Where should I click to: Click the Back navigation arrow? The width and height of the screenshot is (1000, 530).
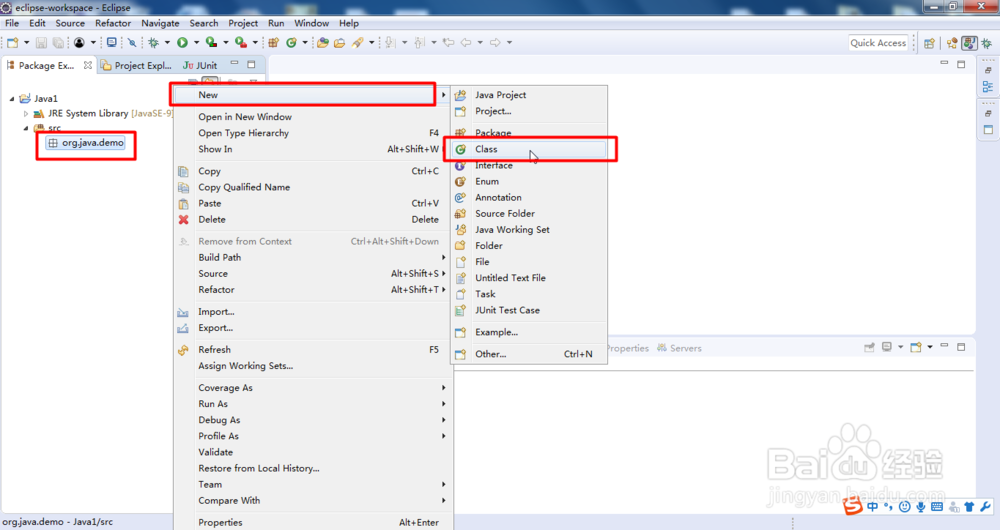(466, 43)
